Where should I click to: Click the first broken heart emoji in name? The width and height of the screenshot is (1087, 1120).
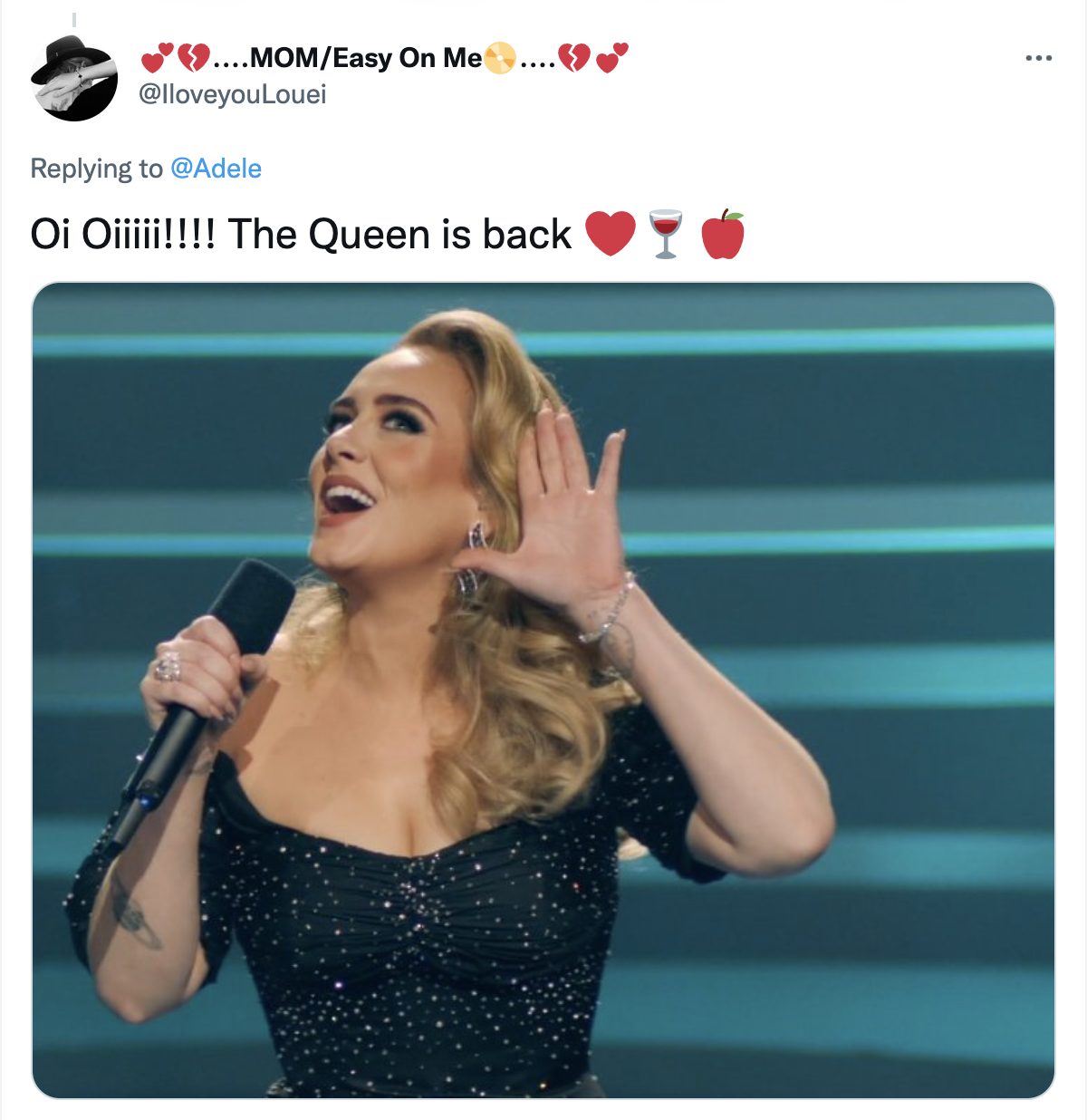(193, 58)
